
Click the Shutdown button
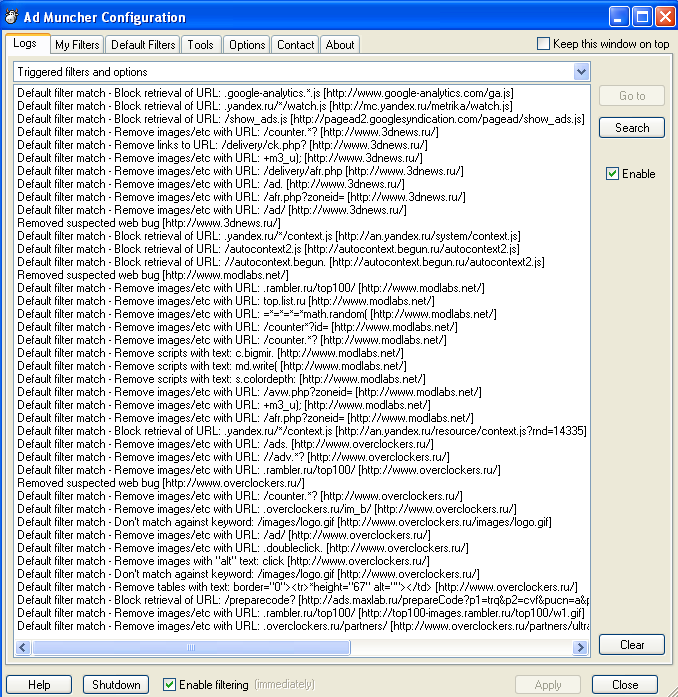pos(116,685)
